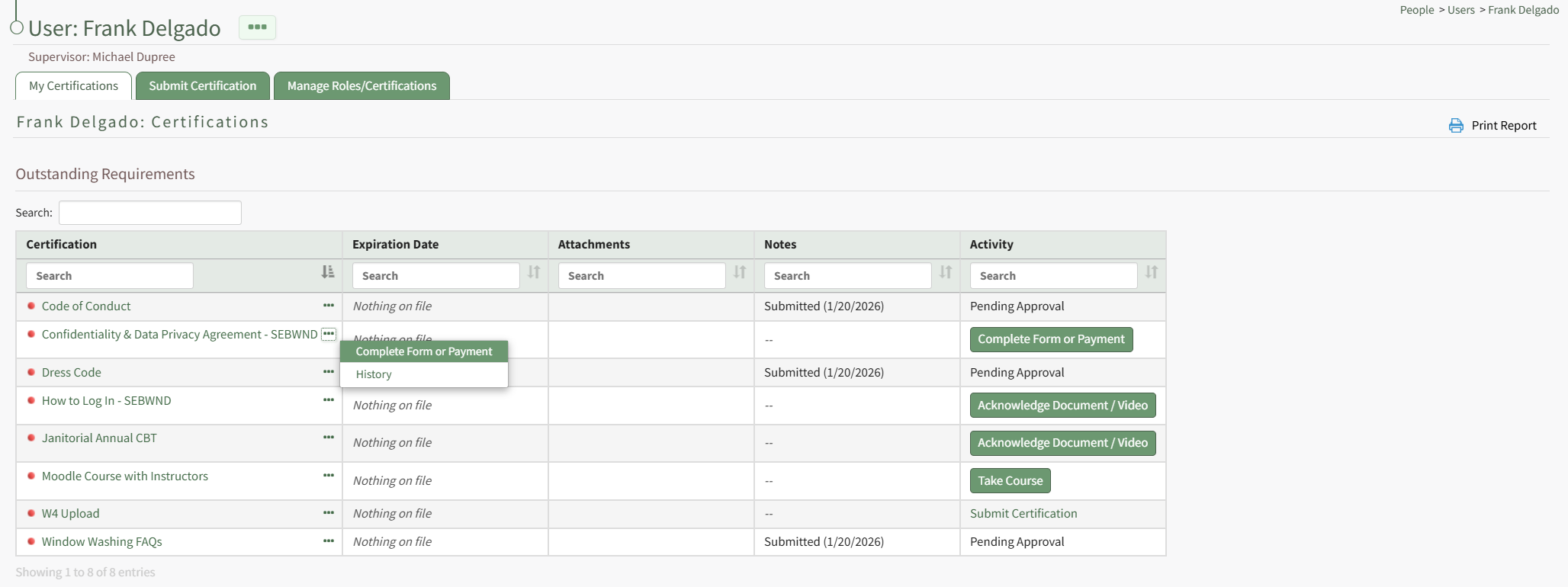Image resolution: width=1568 pixels, height=587 pixels.
Task: Click Acknowledge Document / Video for How to Log In
Action: tap(1062, 406)
